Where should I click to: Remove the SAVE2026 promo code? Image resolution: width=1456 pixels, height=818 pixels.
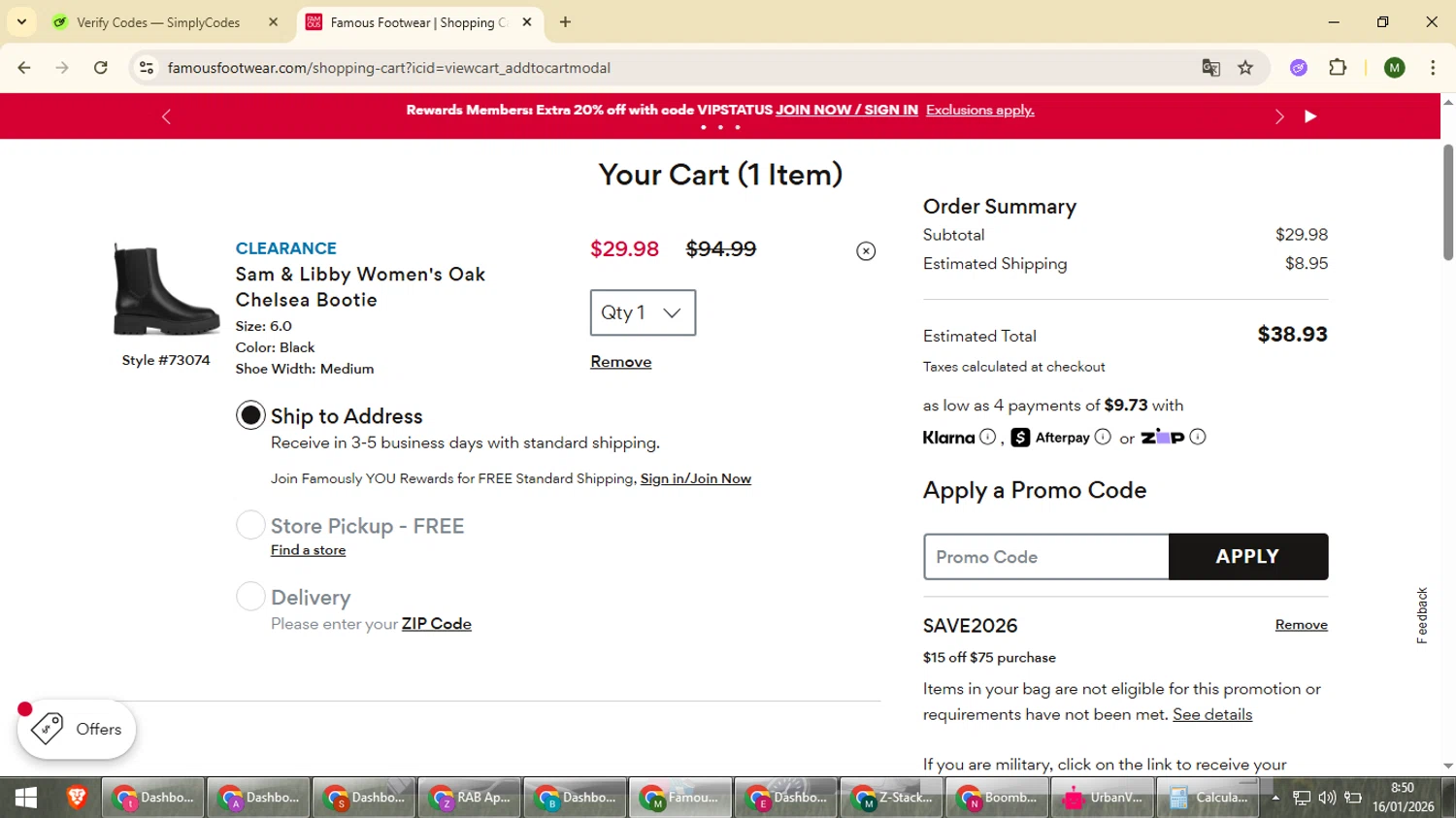point(1302,625)
